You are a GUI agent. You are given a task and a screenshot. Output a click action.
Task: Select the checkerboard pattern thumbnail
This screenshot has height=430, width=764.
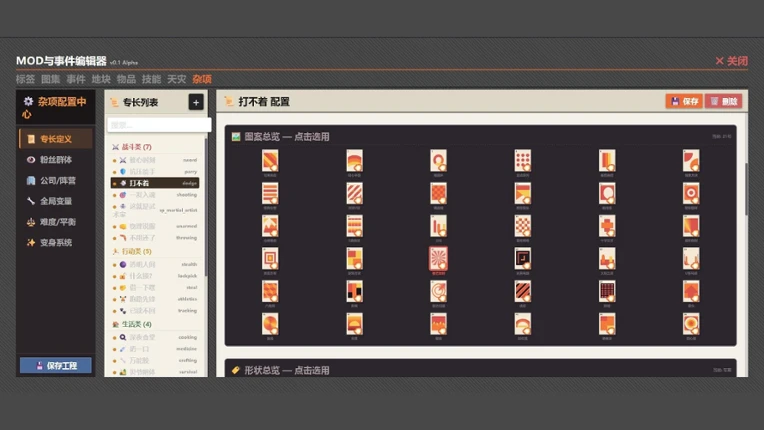tap(523, 226)
